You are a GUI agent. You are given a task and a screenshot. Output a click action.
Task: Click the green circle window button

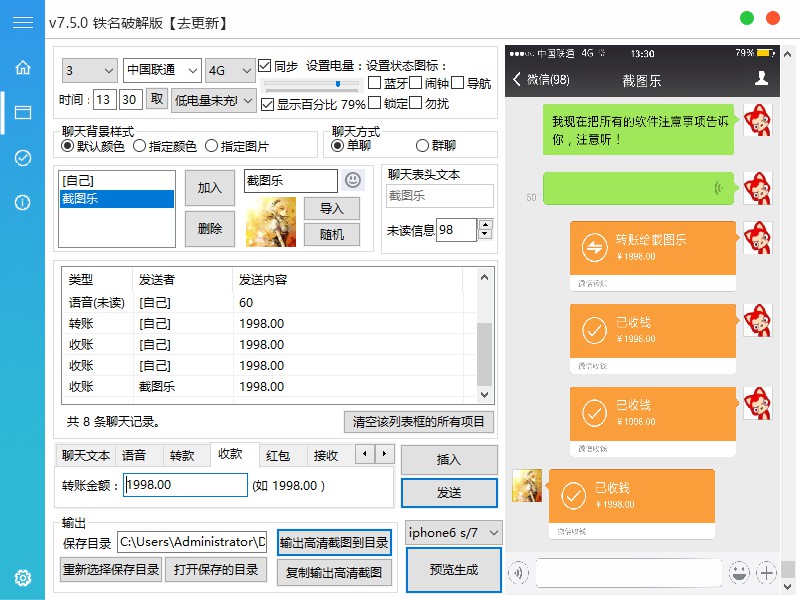pos(746,18)
